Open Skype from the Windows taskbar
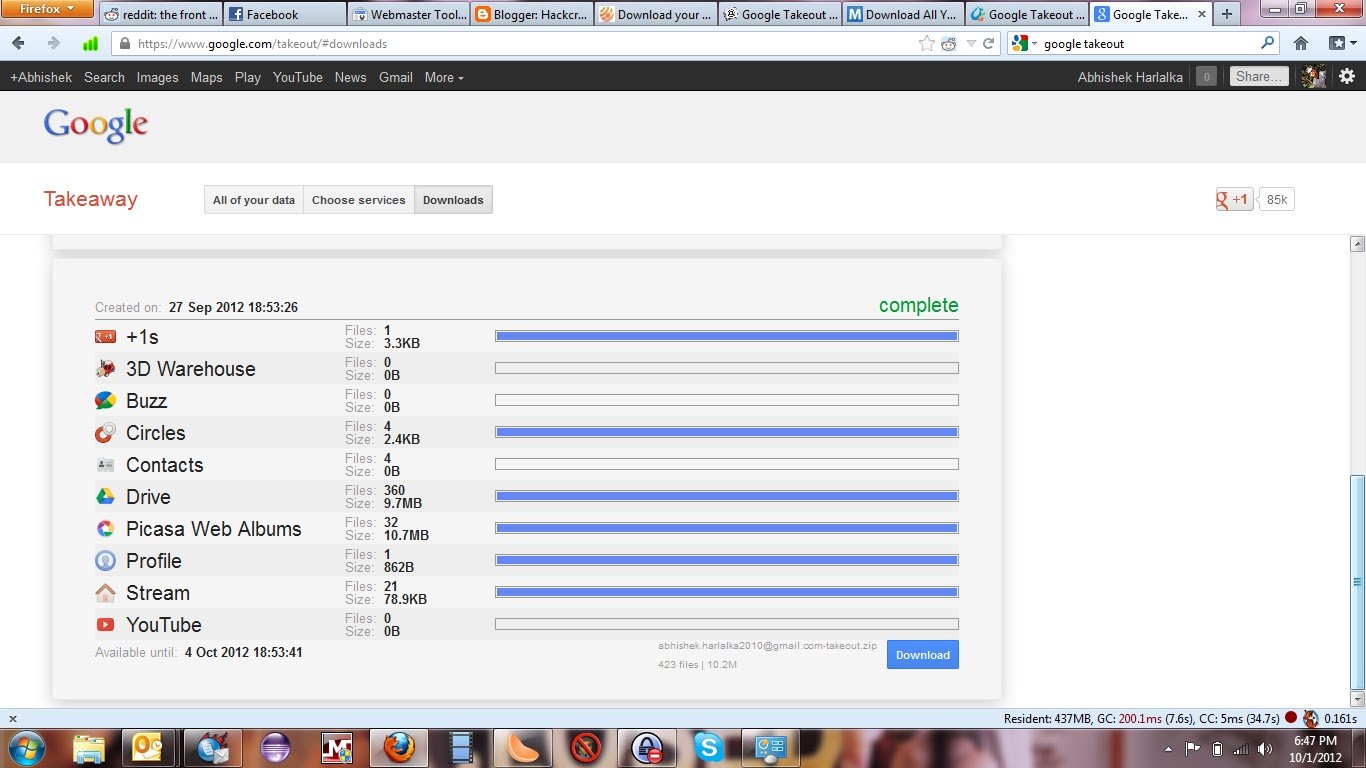The image size is (1366, 768). [710, 747]
